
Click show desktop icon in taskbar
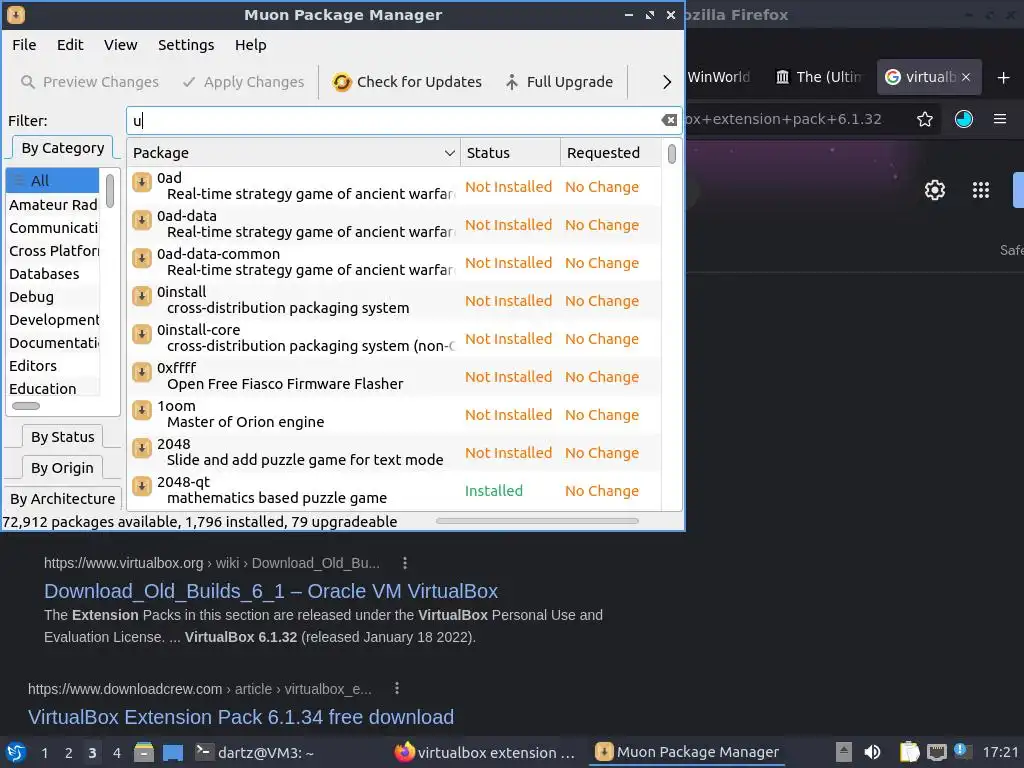point(173,752)
